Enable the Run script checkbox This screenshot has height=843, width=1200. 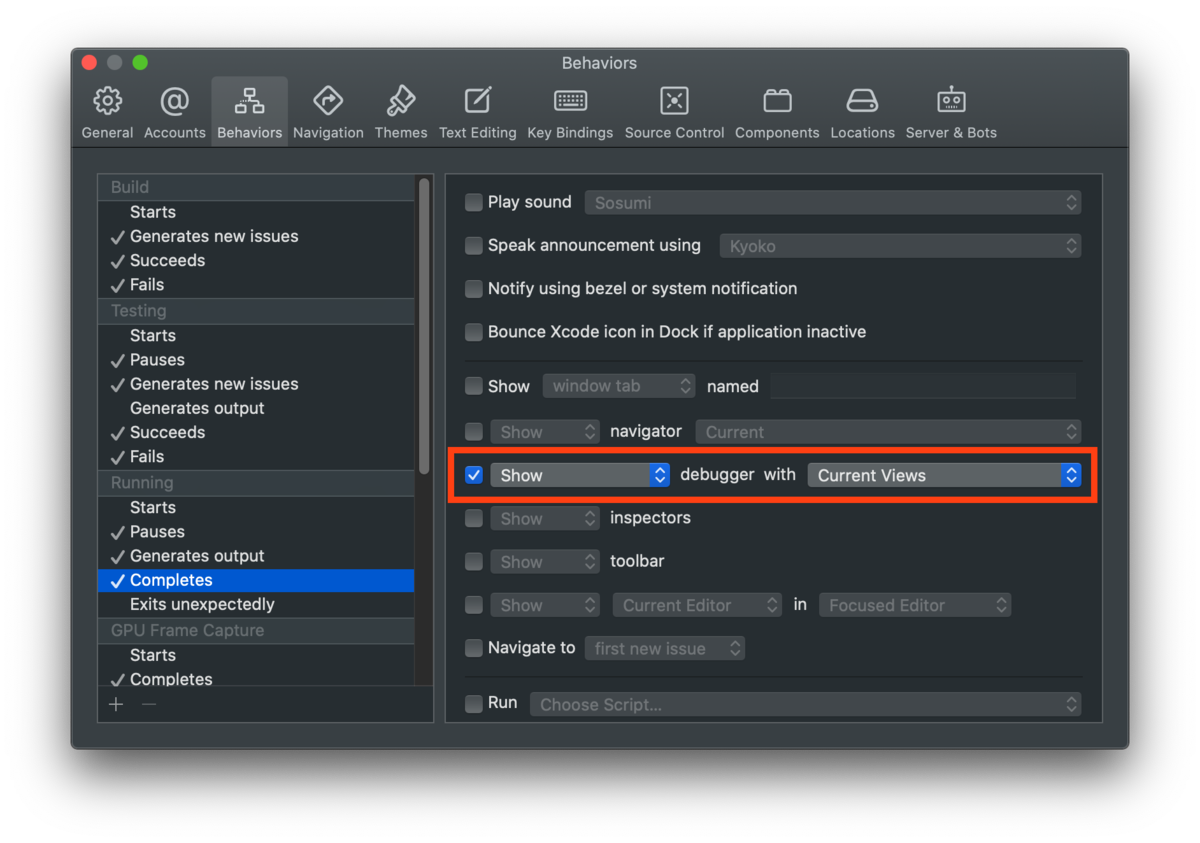click(x=474, y=704)
